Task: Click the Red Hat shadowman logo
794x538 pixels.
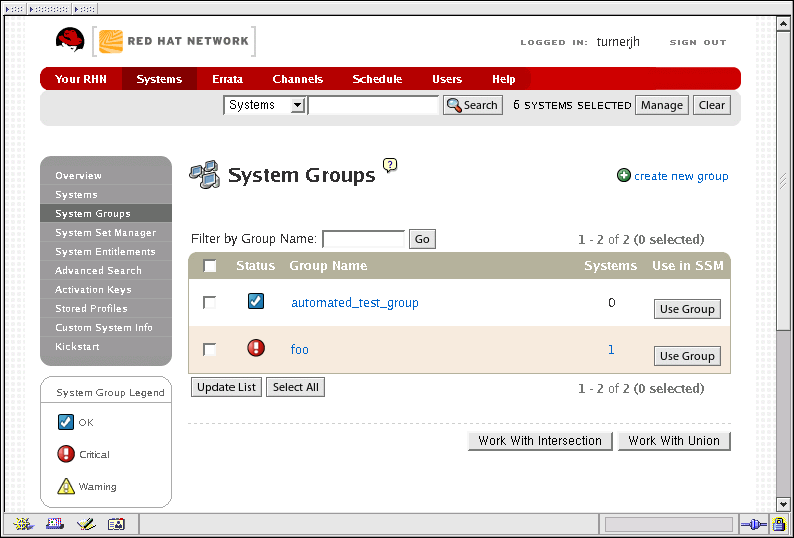Action: (70, 40)
